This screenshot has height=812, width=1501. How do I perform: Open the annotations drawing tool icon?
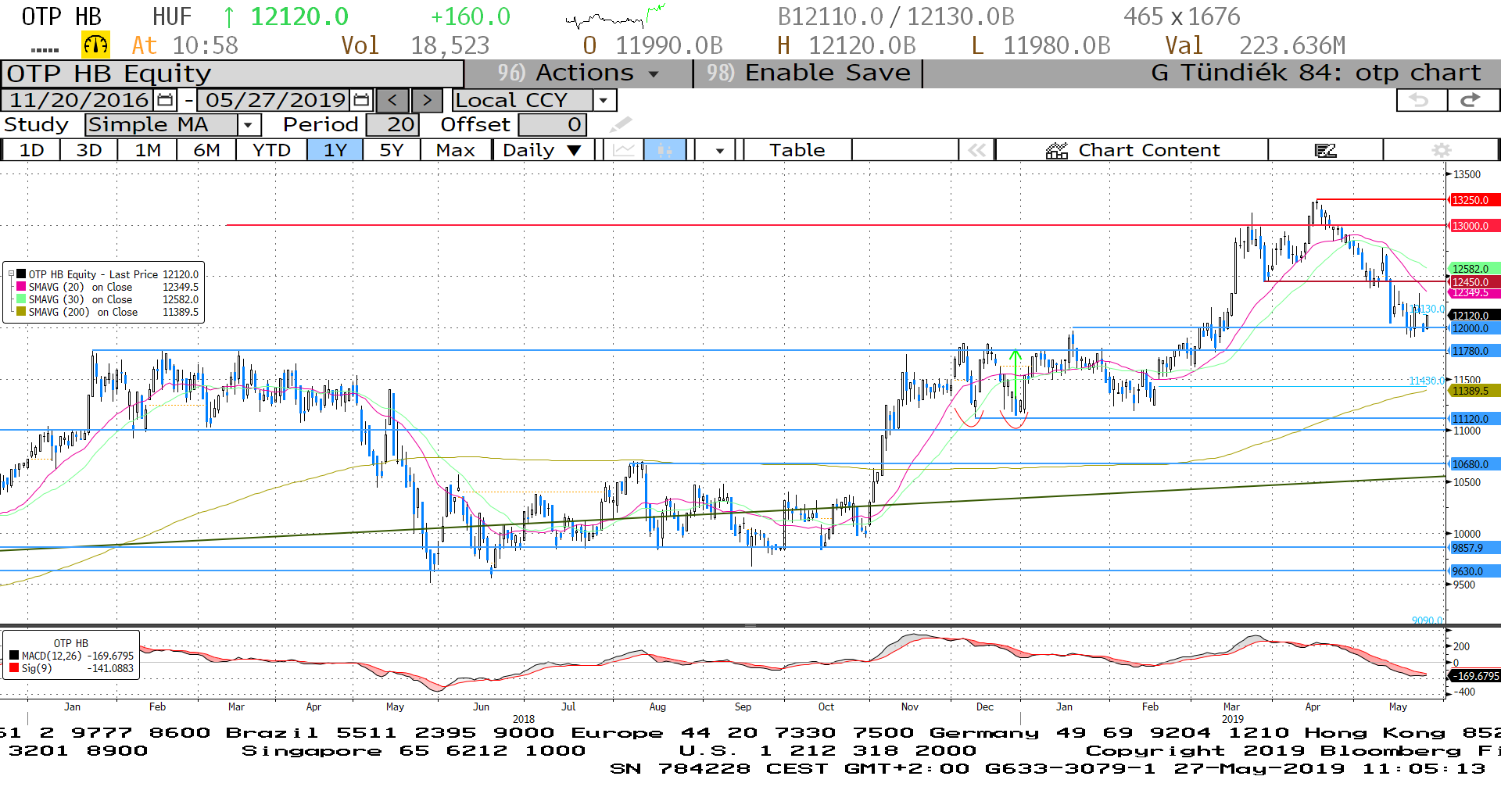(1326, 150)
